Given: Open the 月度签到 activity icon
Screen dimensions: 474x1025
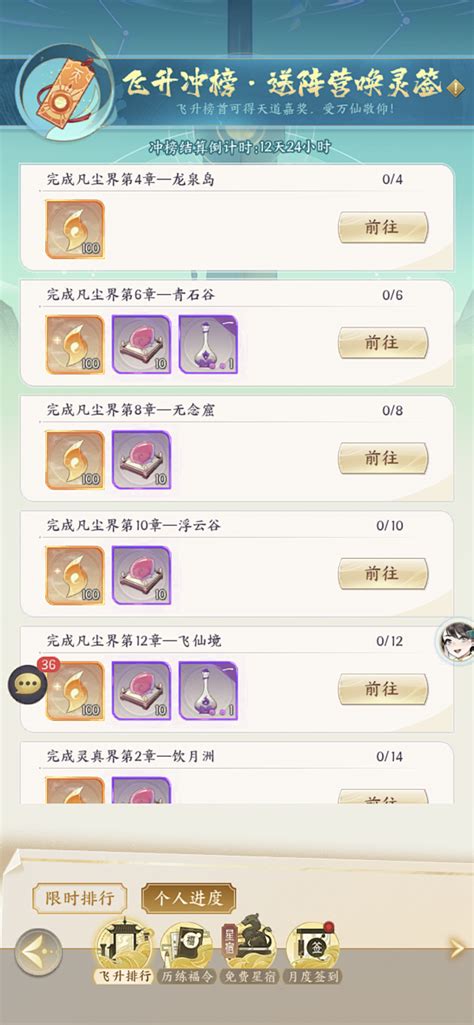Looking at the screenshot, I should [x=314, y=952].
